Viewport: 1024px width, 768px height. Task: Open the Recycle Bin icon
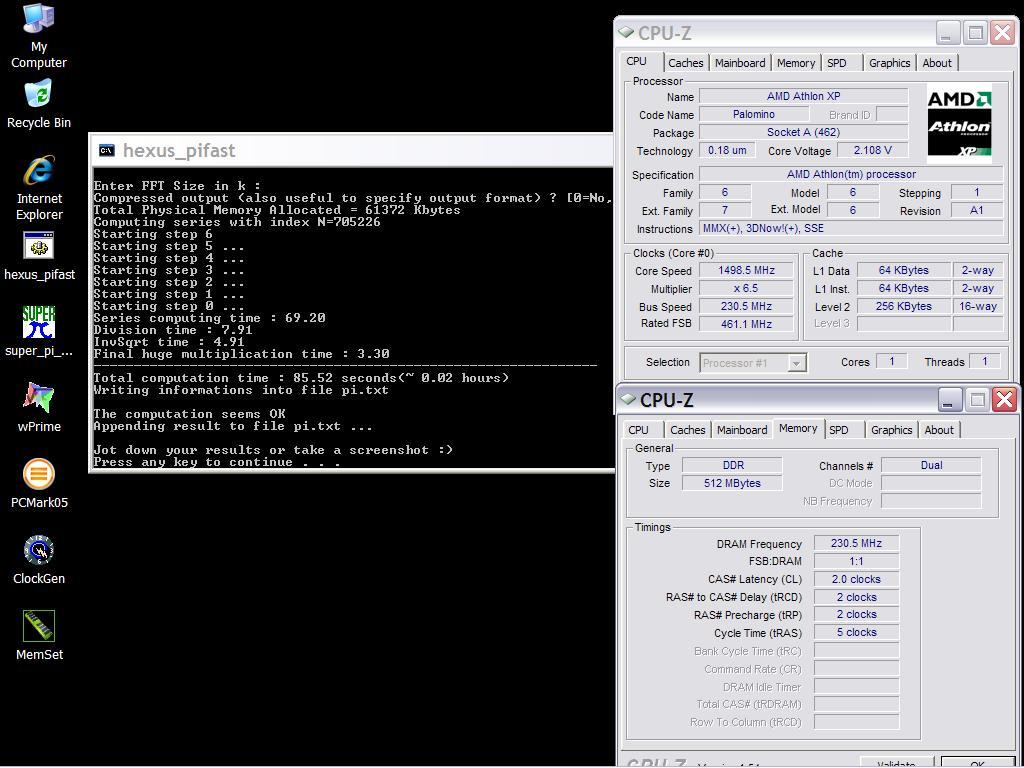pyautogui.click(x=39, y=104)
